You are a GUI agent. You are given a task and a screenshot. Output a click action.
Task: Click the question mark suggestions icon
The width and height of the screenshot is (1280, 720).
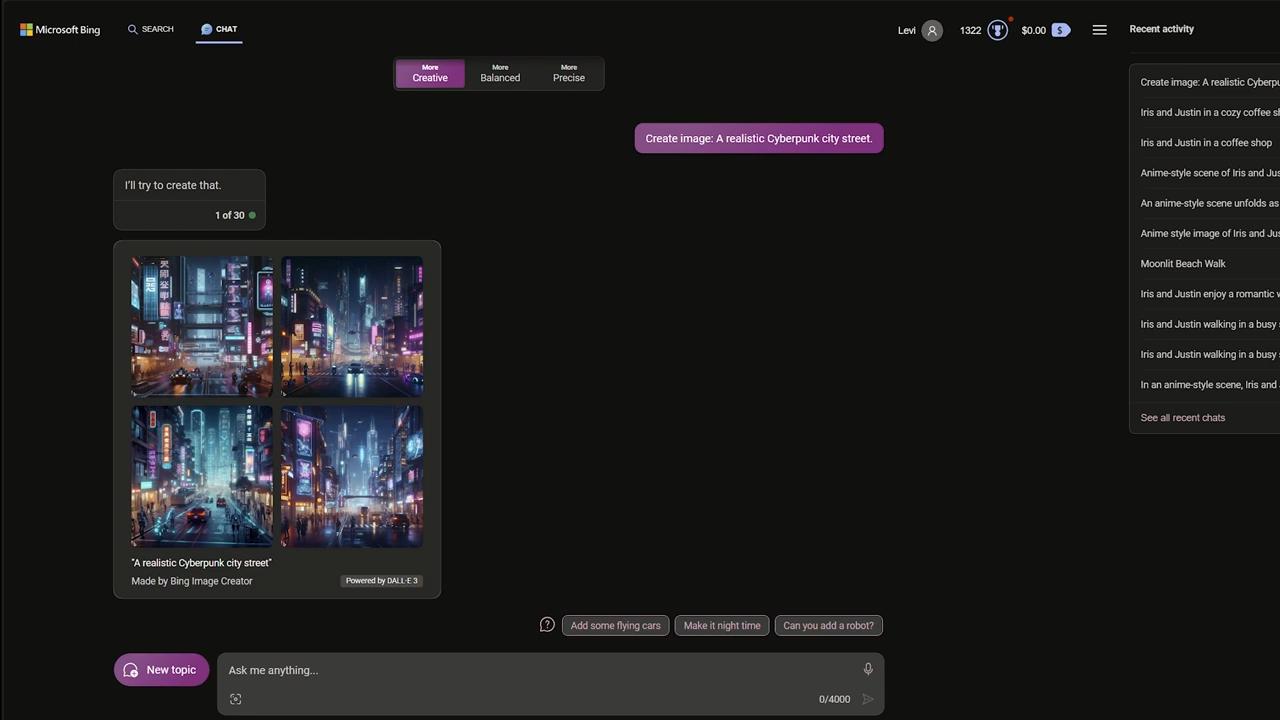coord(547,625)
